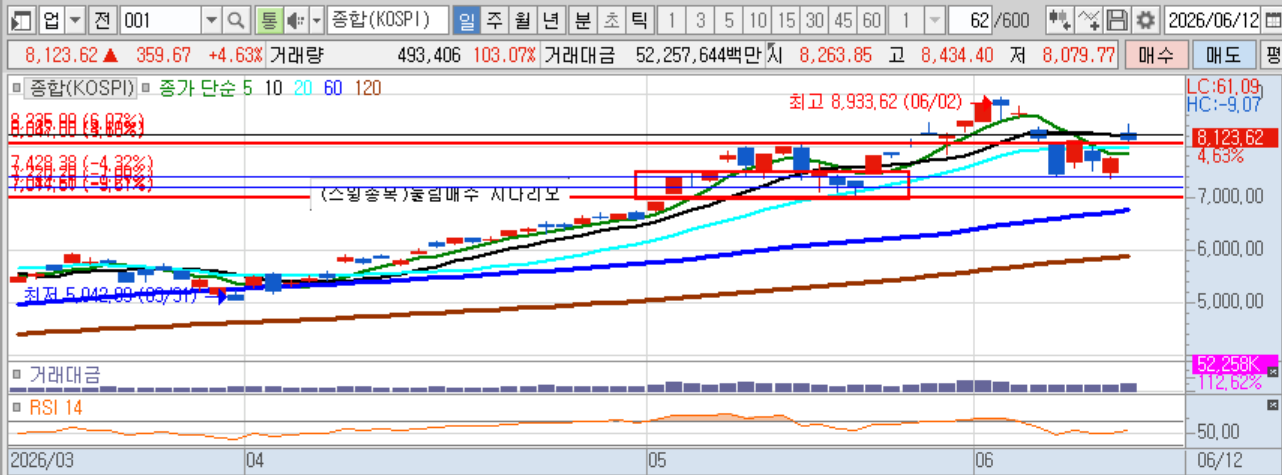Choose the 10 interval button
Image resolution: width=1282 pixels, height=475 pixels.
759,20
